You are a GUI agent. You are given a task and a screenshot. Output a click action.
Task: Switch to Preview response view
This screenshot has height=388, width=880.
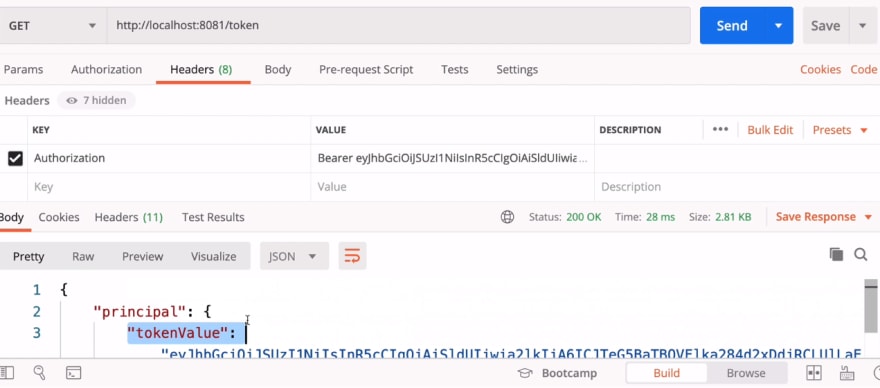(x=143, y=256)
